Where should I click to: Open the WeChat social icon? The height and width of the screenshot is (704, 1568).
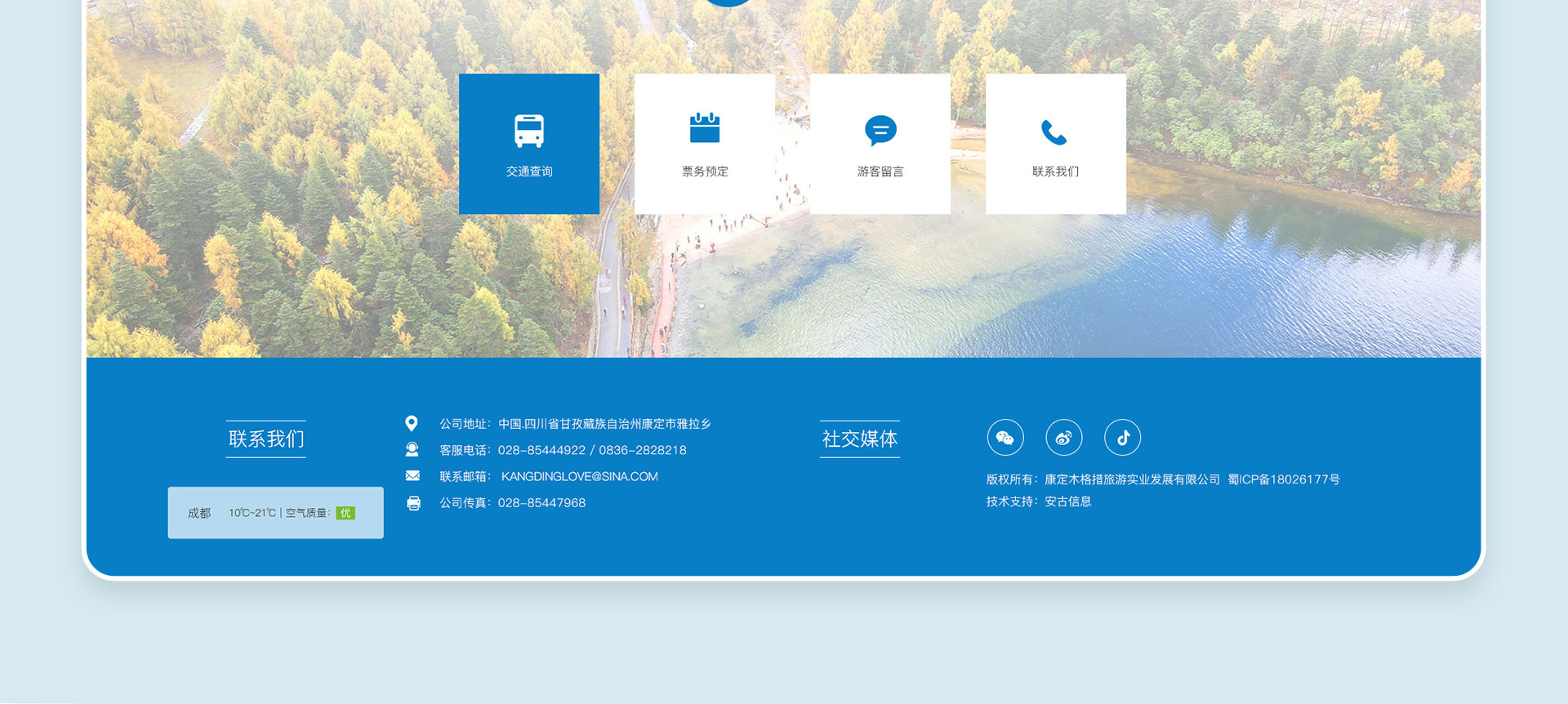coord(1005,438)
